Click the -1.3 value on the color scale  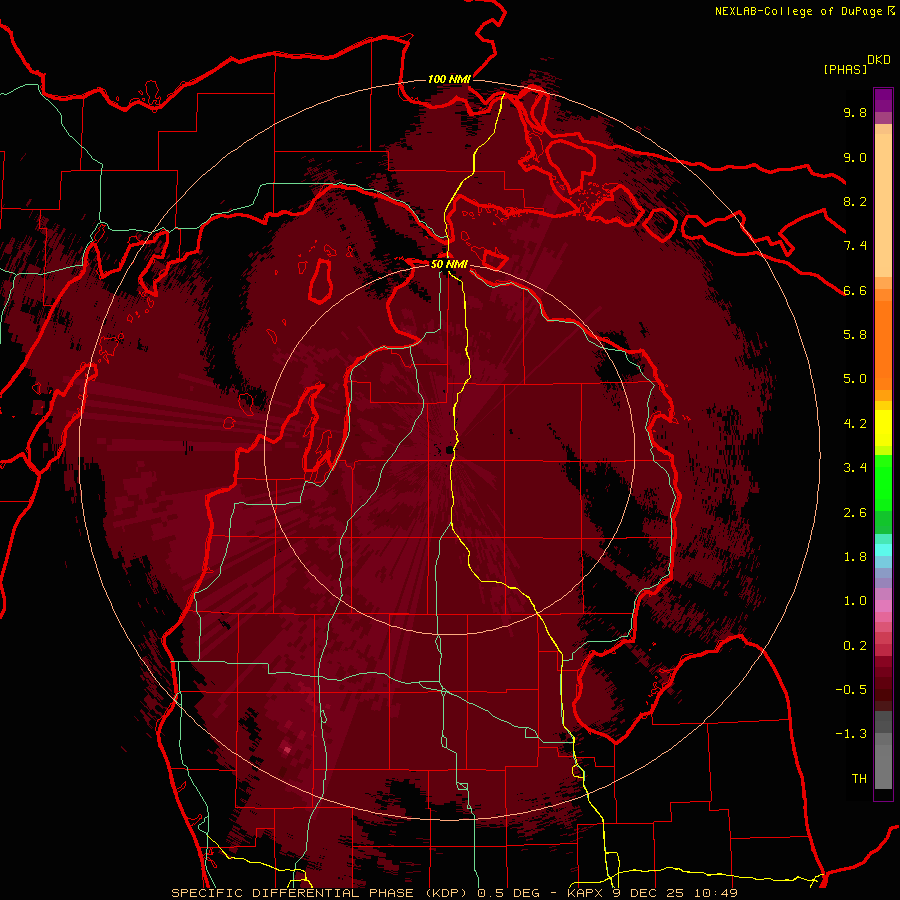pyautogui.click(x=851, y=734)
